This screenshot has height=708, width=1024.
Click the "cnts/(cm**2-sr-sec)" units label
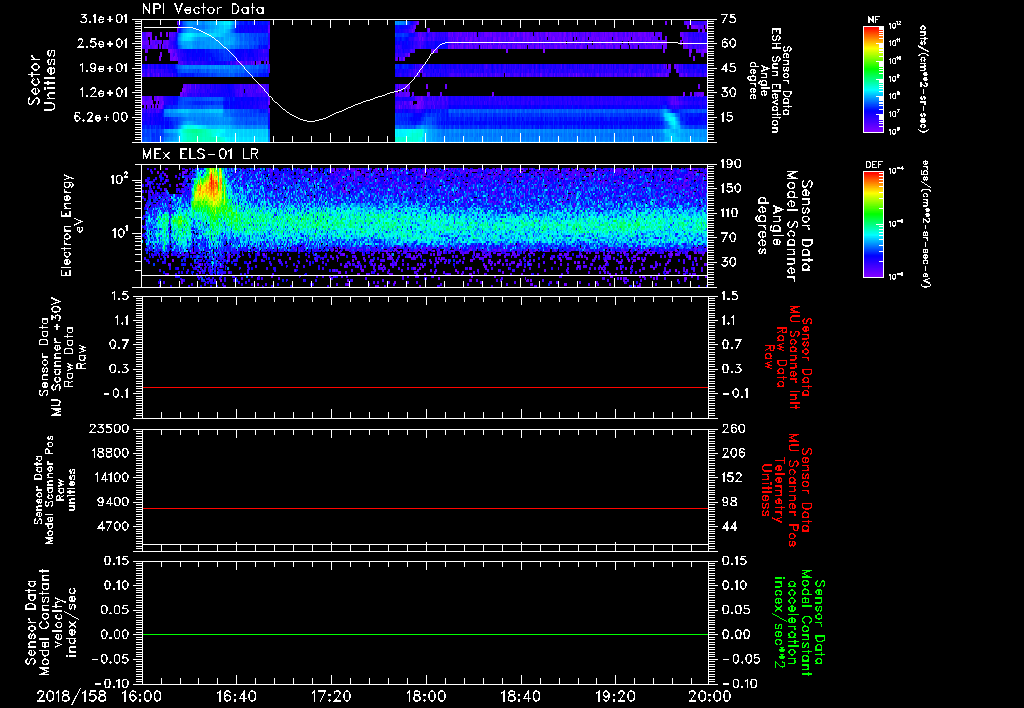click(923, 78)
